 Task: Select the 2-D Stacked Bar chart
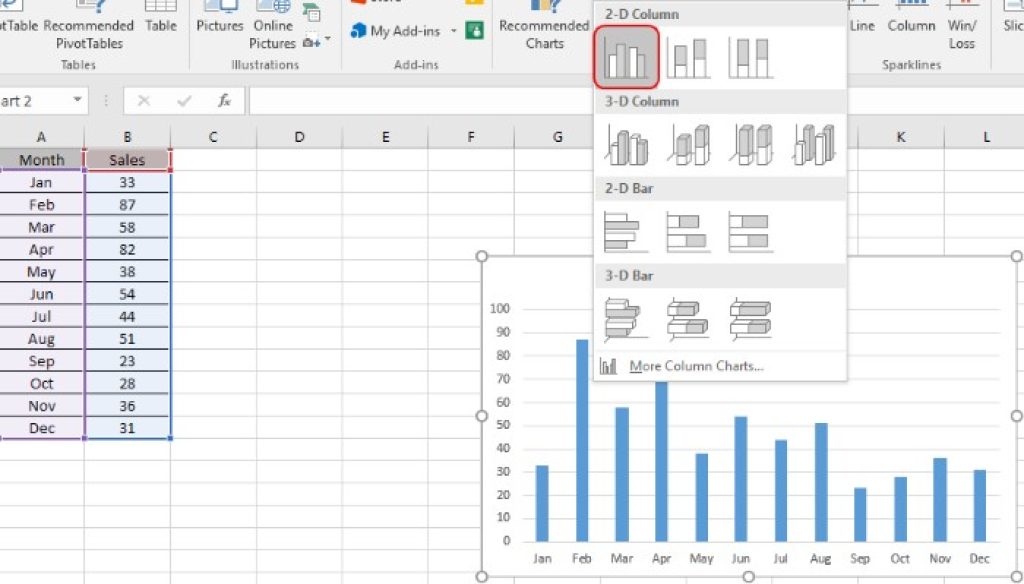click(x=687, y=230)
